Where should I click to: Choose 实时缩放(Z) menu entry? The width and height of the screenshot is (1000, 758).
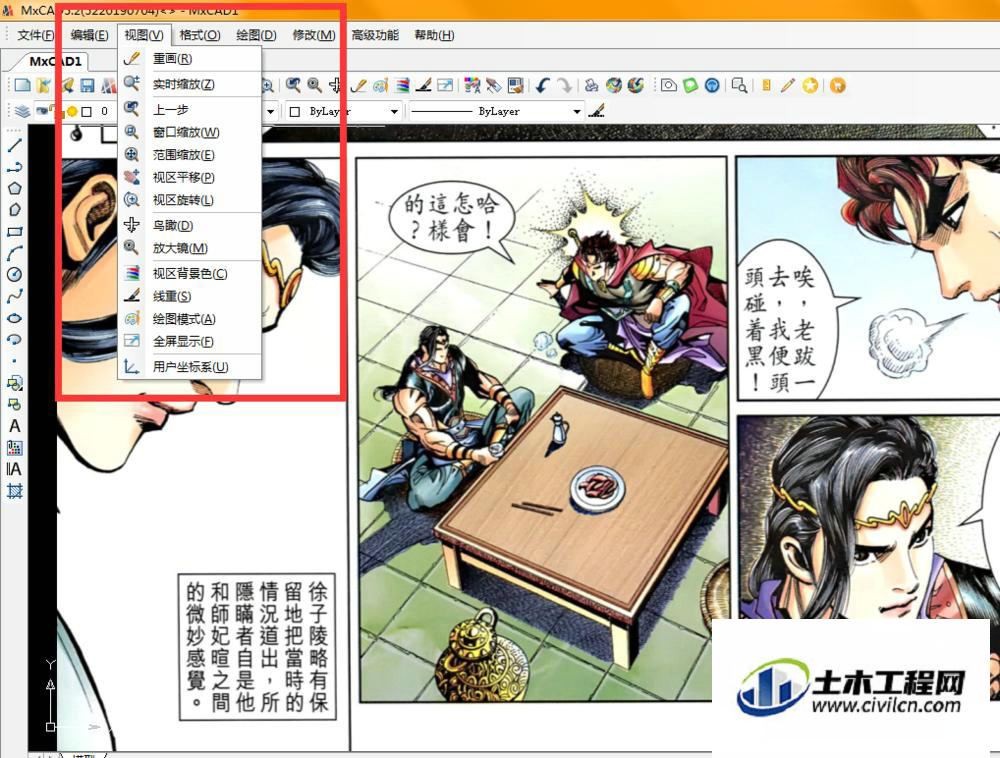click(190, 84)
